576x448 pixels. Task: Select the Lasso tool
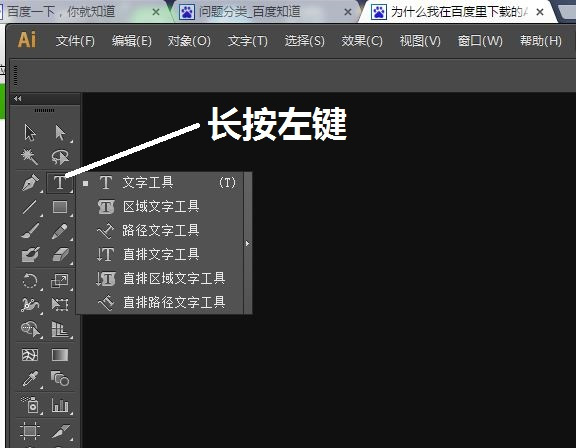point(60,157)
